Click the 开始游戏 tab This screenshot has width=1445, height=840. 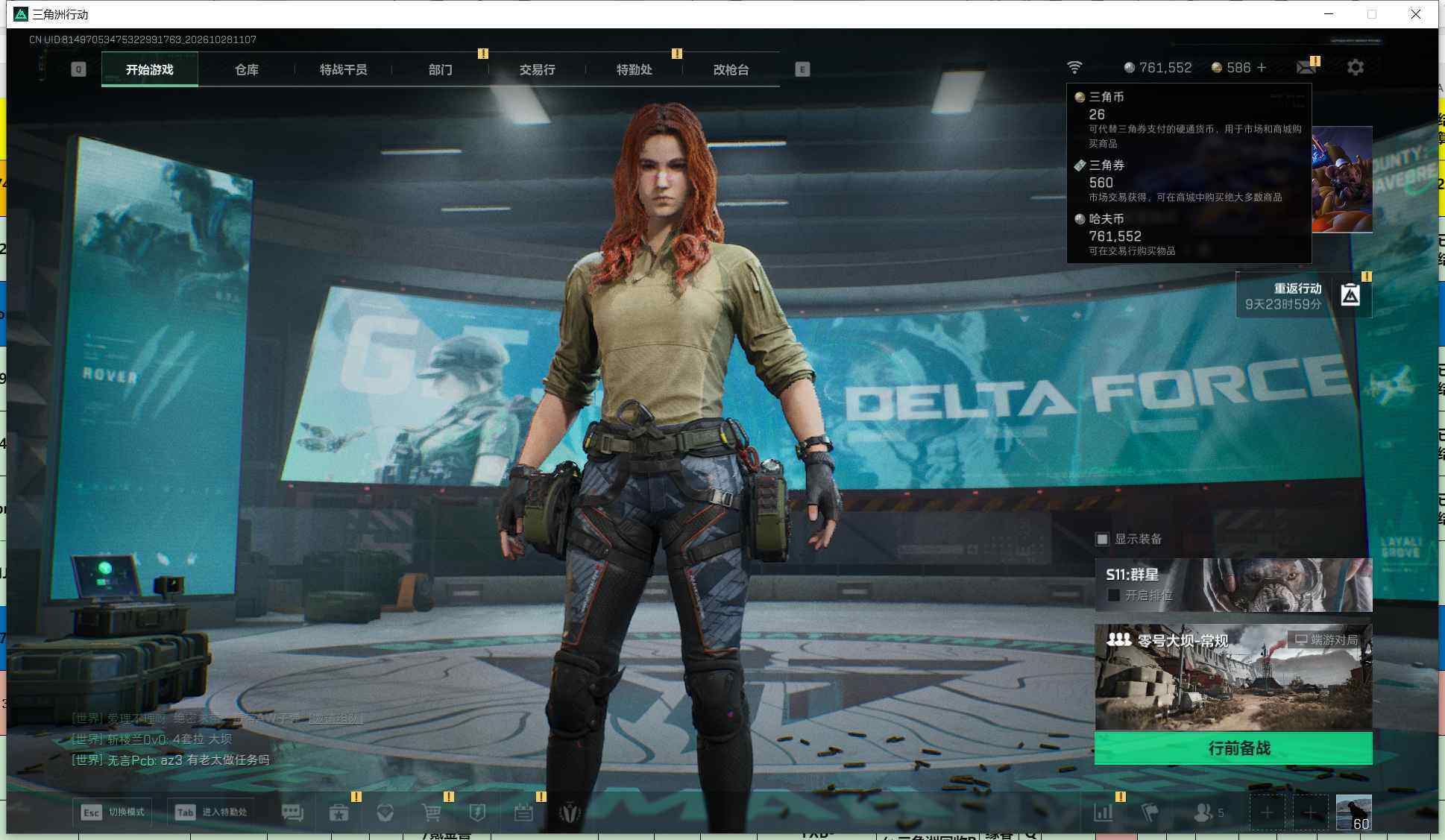tap(150, 69)
